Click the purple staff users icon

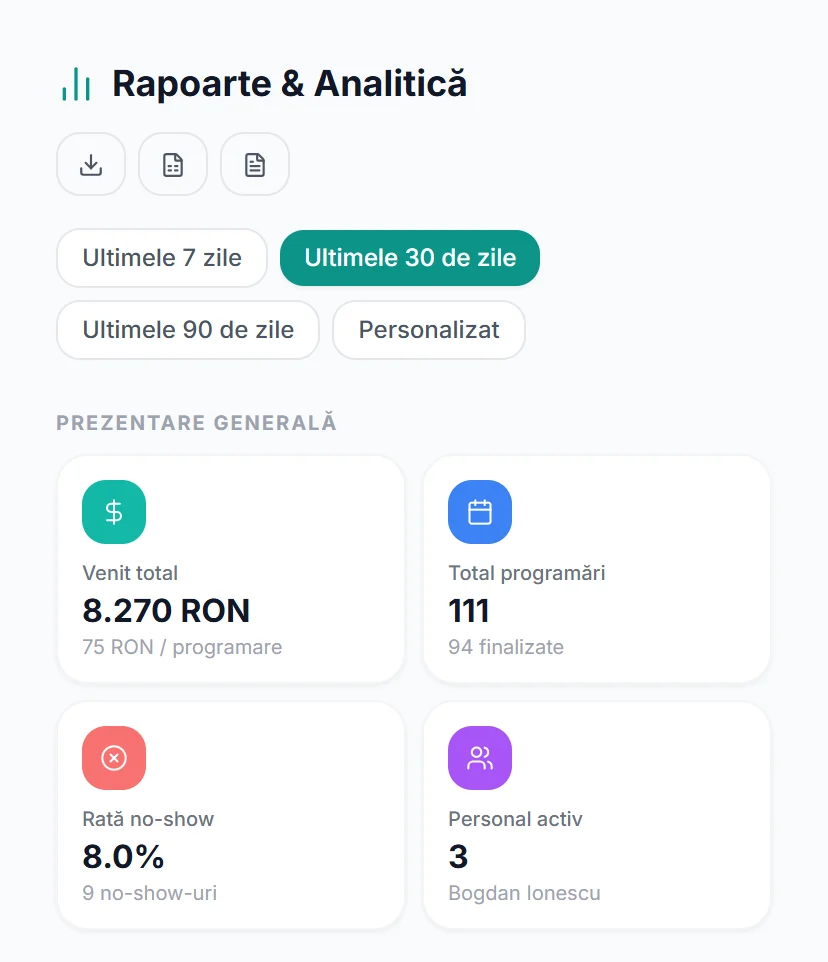point(480,758)
